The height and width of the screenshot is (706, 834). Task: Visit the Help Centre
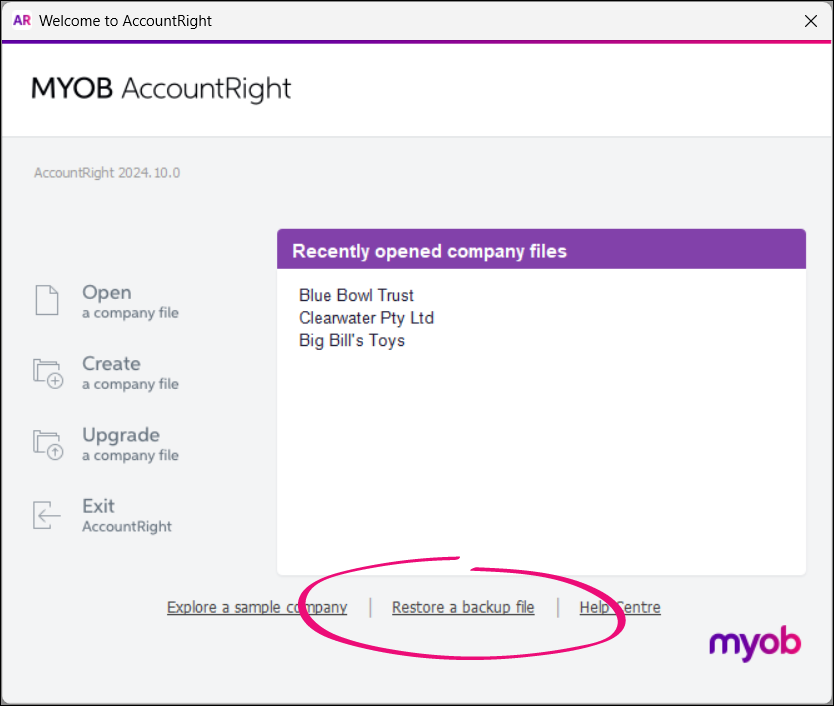[x=620, y=607]
